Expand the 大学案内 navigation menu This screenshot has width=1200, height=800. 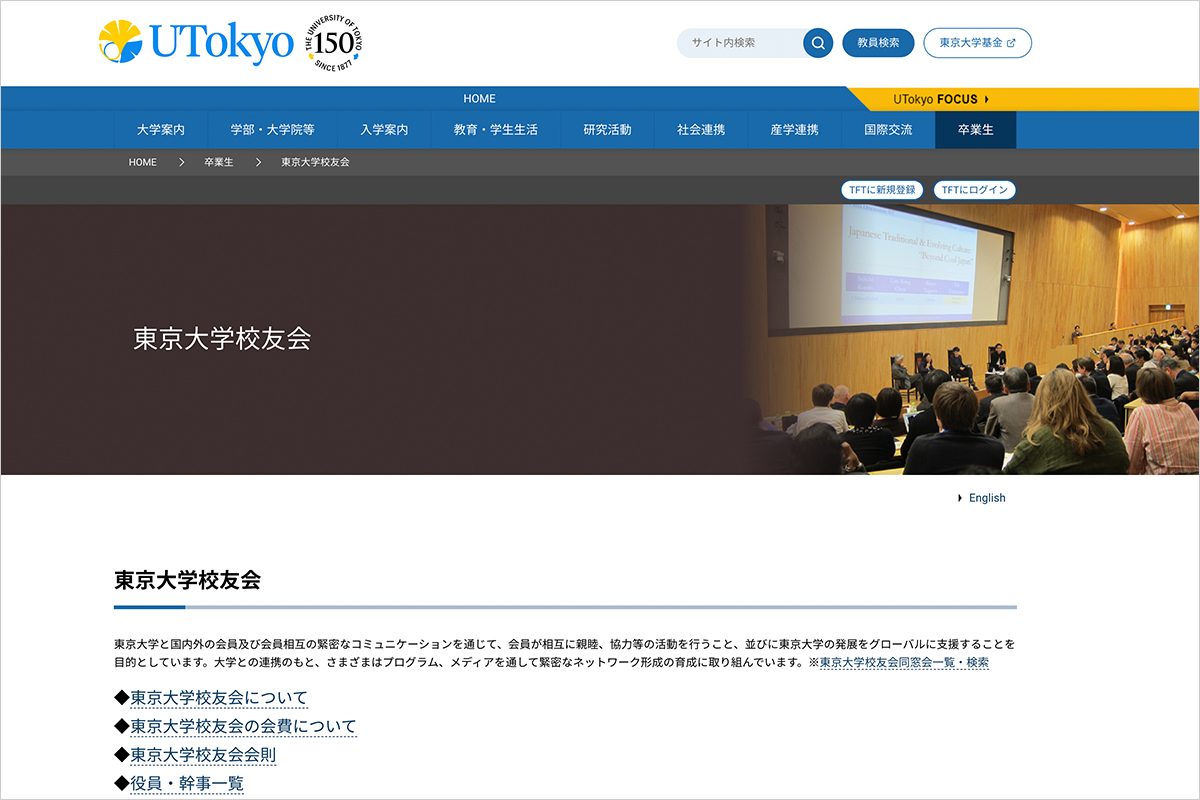(x=162, y=129)
